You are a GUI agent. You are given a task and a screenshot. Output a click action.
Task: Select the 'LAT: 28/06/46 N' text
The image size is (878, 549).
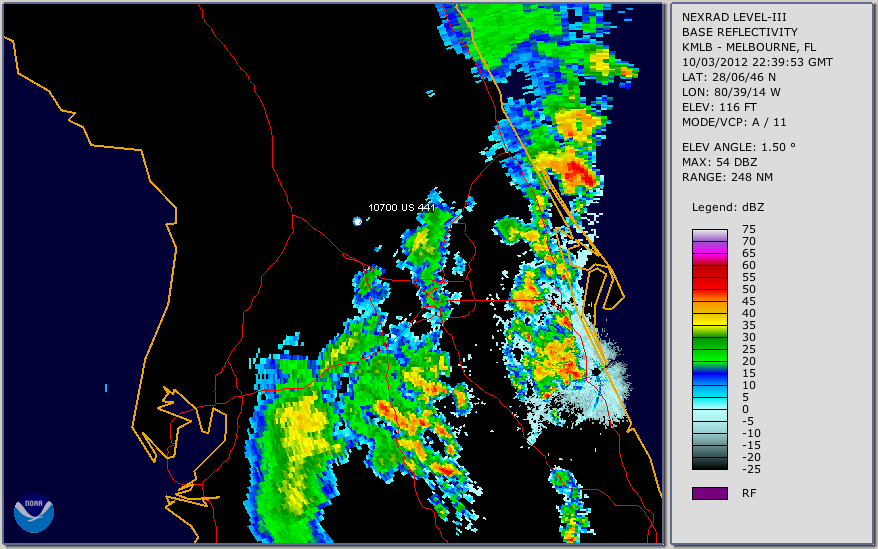tap(728, 77)
